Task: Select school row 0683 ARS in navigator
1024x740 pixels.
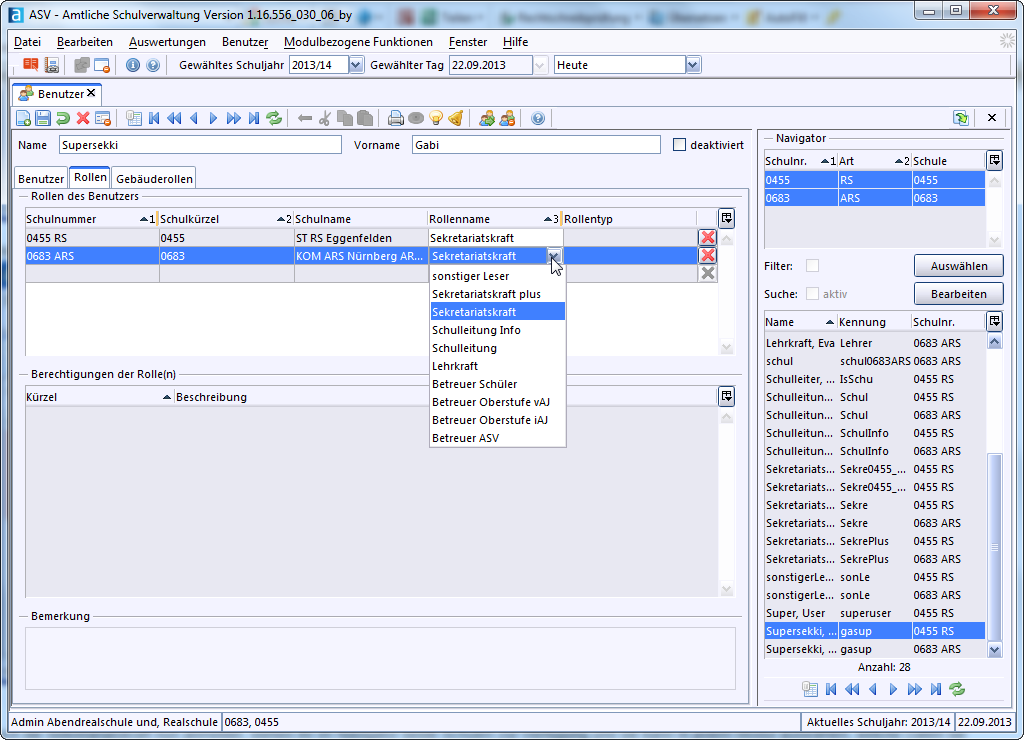Action: (x=874, y=198)
